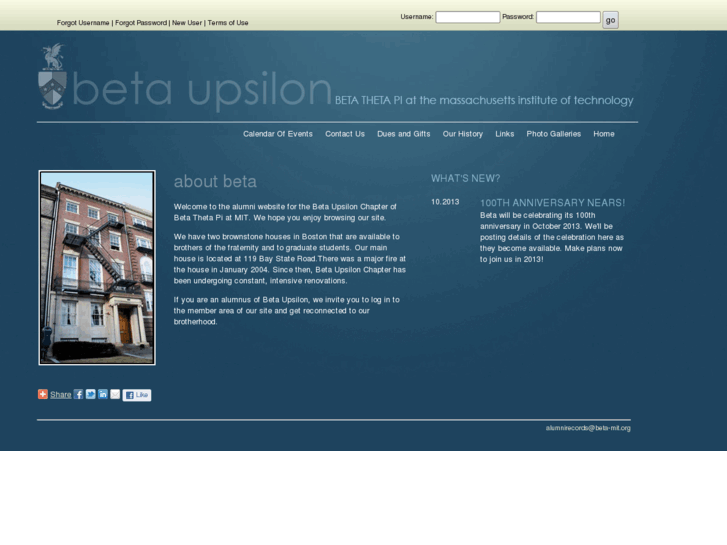
Task: Navigate to Home menu item
Action: coord(604,134)
